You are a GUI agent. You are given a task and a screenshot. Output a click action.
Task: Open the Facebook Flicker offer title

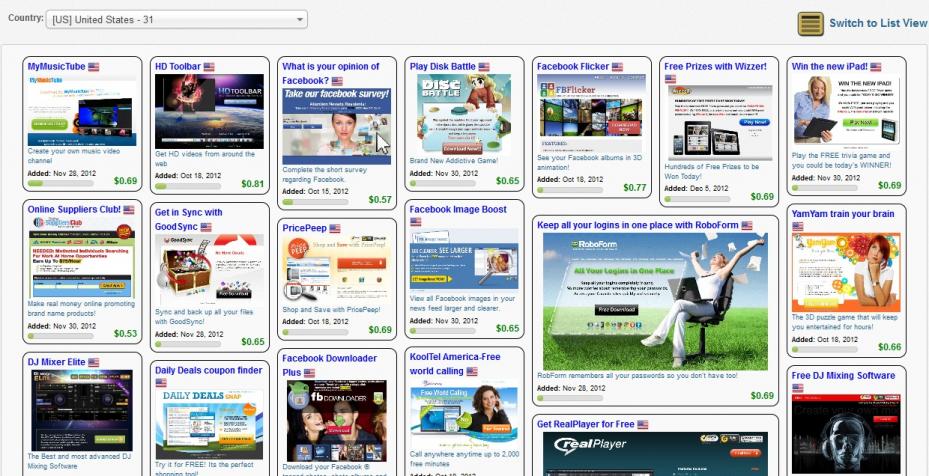pos(573,66)
